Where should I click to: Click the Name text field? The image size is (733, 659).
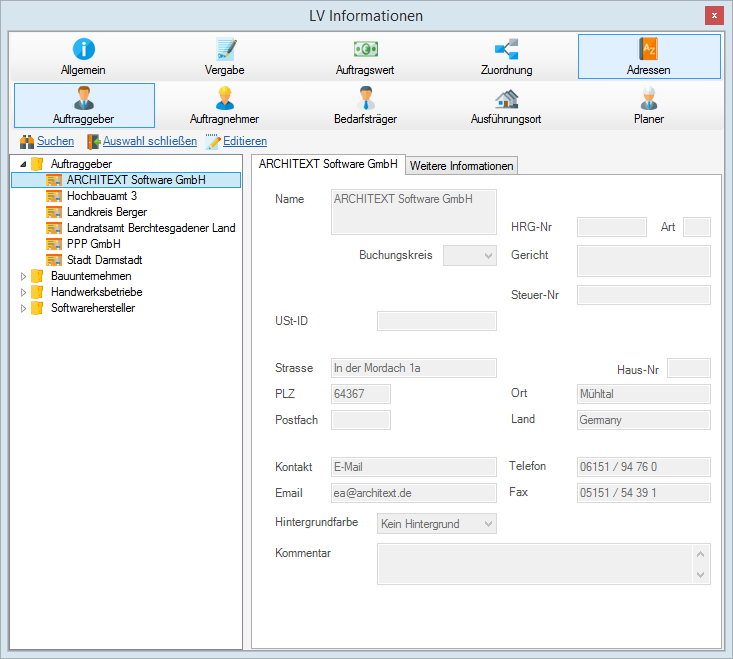[414, 212]
